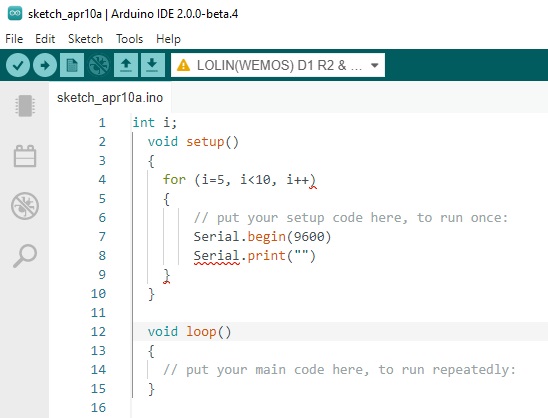Click the warning triangle in the board selector

coord(183,65)
